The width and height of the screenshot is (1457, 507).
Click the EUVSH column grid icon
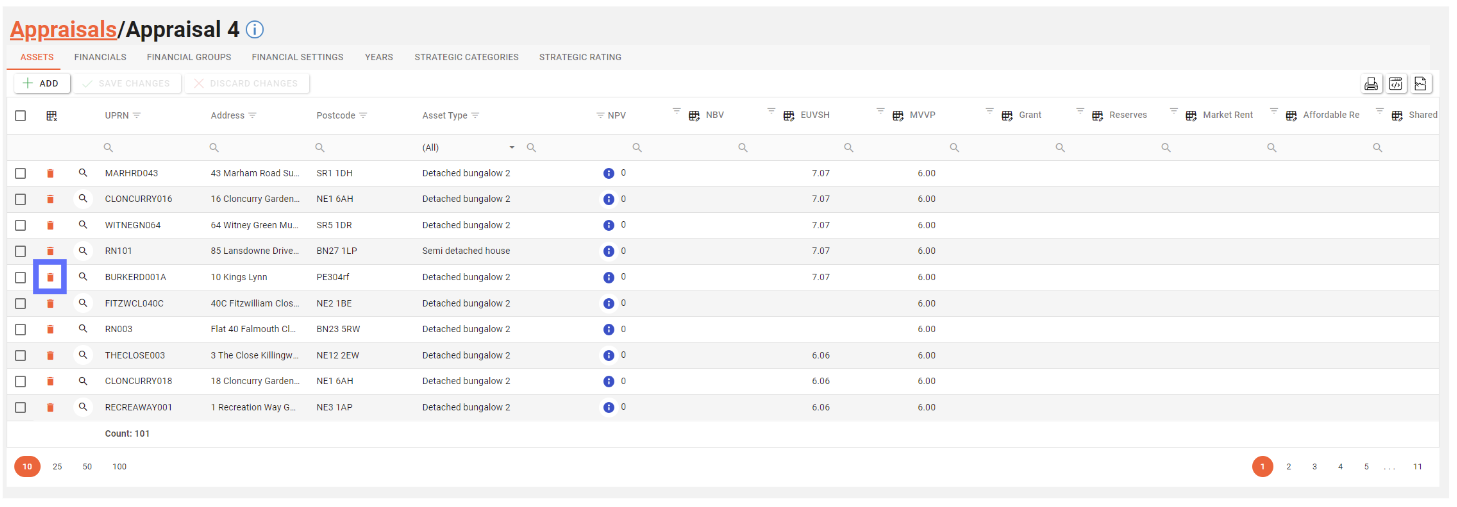[x=789, y=116]
